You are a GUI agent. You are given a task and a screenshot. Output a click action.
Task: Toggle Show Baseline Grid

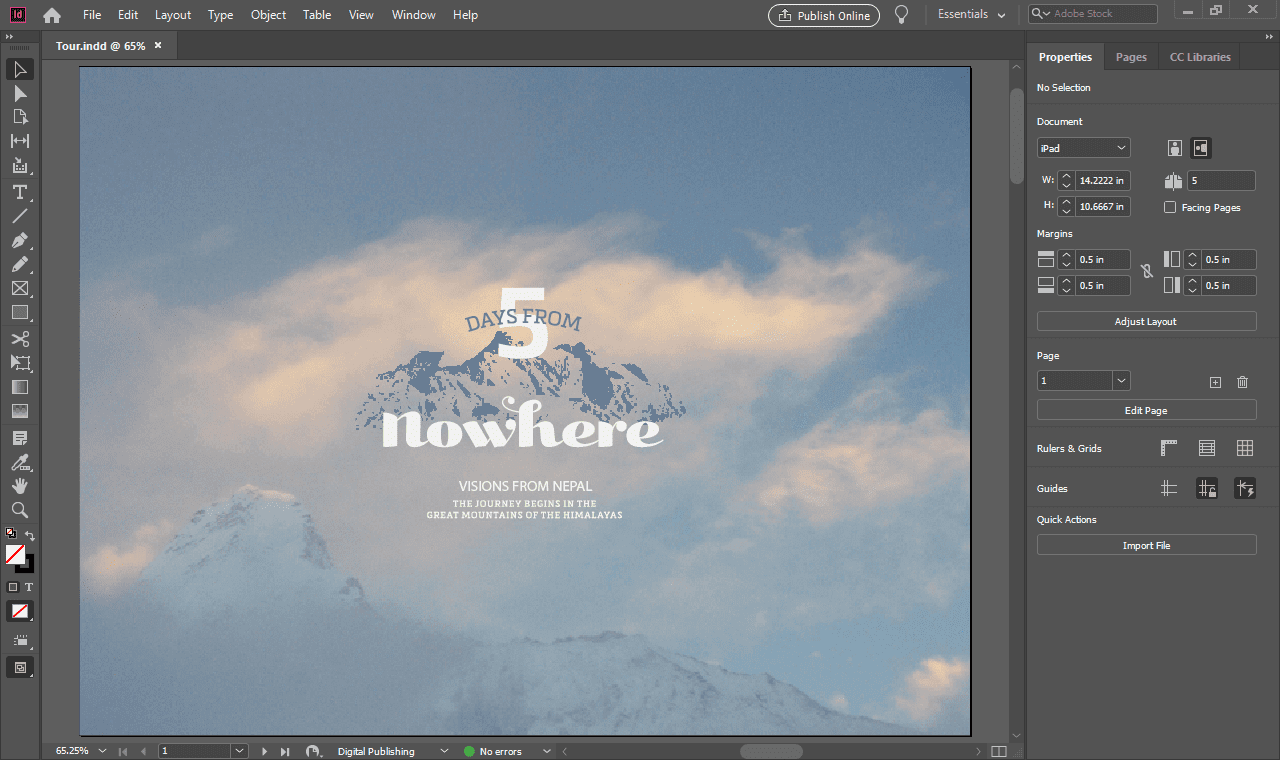[1207, 448]
